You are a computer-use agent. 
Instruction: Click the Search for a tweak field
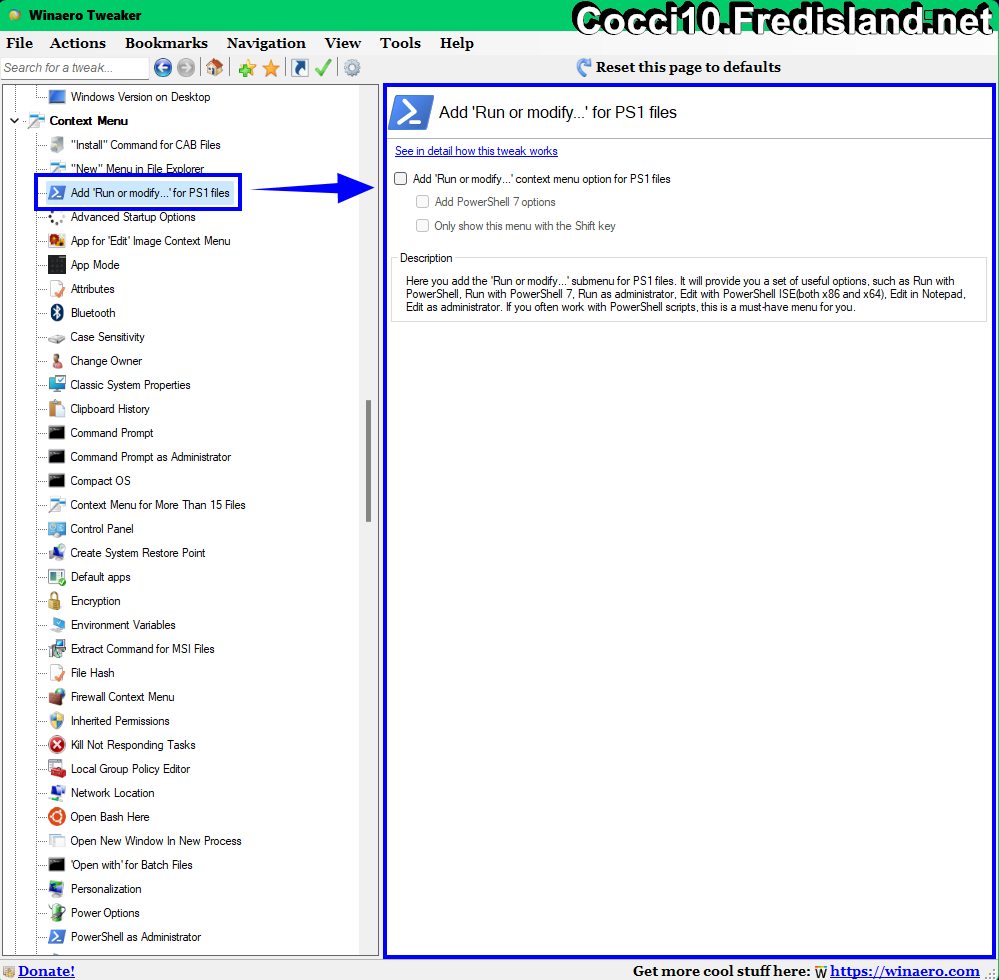[x=75, y=68]
